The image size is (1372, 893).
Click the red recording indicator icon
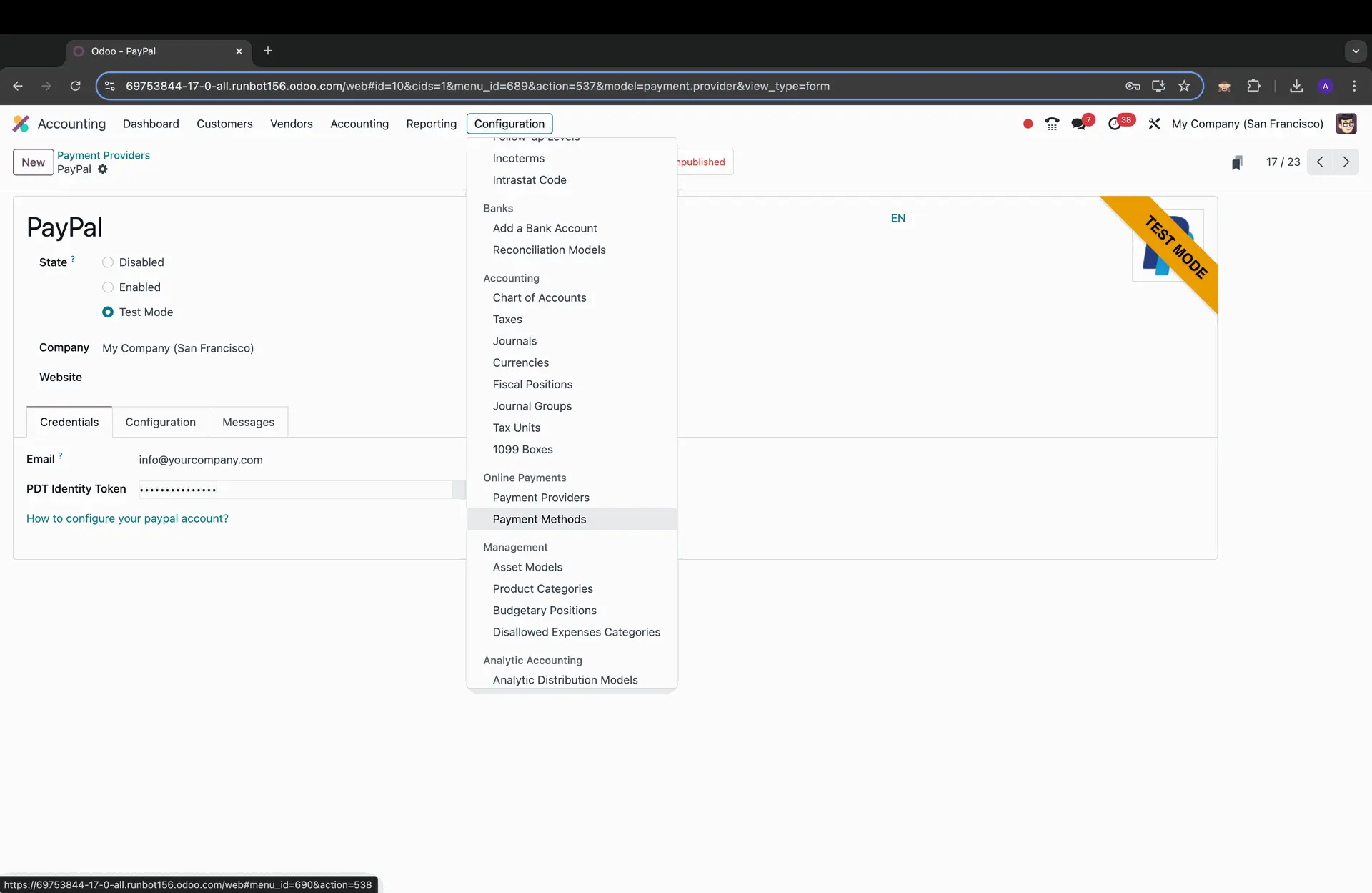(x=1028, y=124)
